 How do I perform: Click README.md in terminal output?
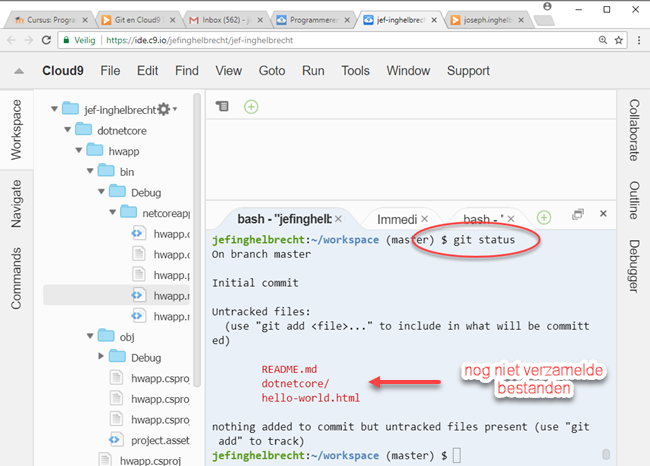[x=289, y=369]
